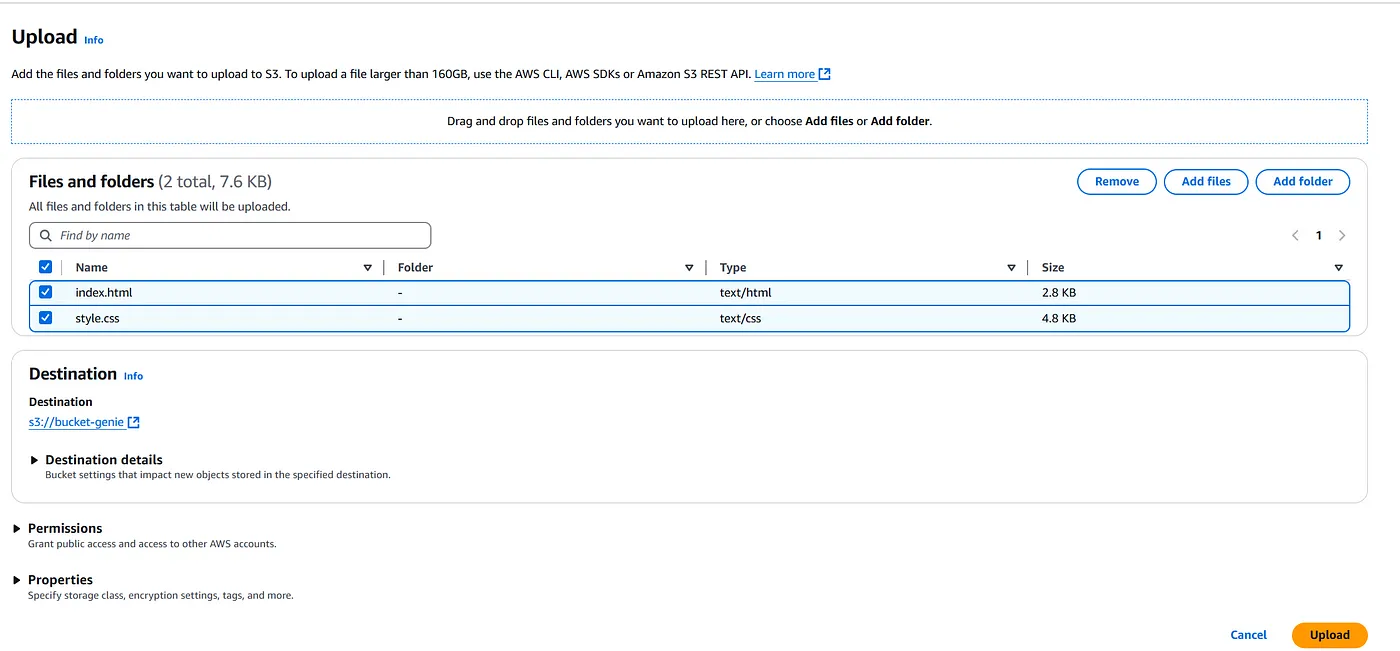Click the Find by name search field
Screen dimensions: 1400x651
click(230, 236)
